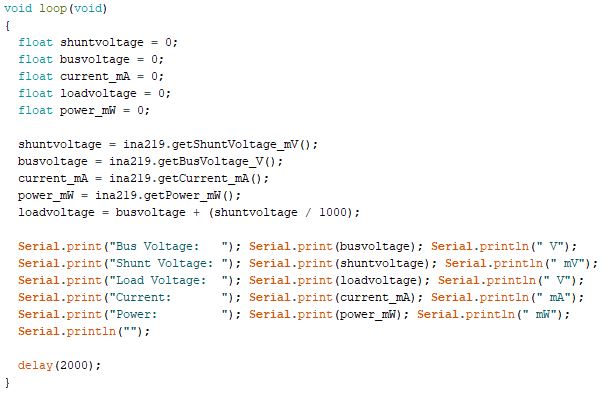
Task: Click the 'loop' function name
Action: point(53,9)
